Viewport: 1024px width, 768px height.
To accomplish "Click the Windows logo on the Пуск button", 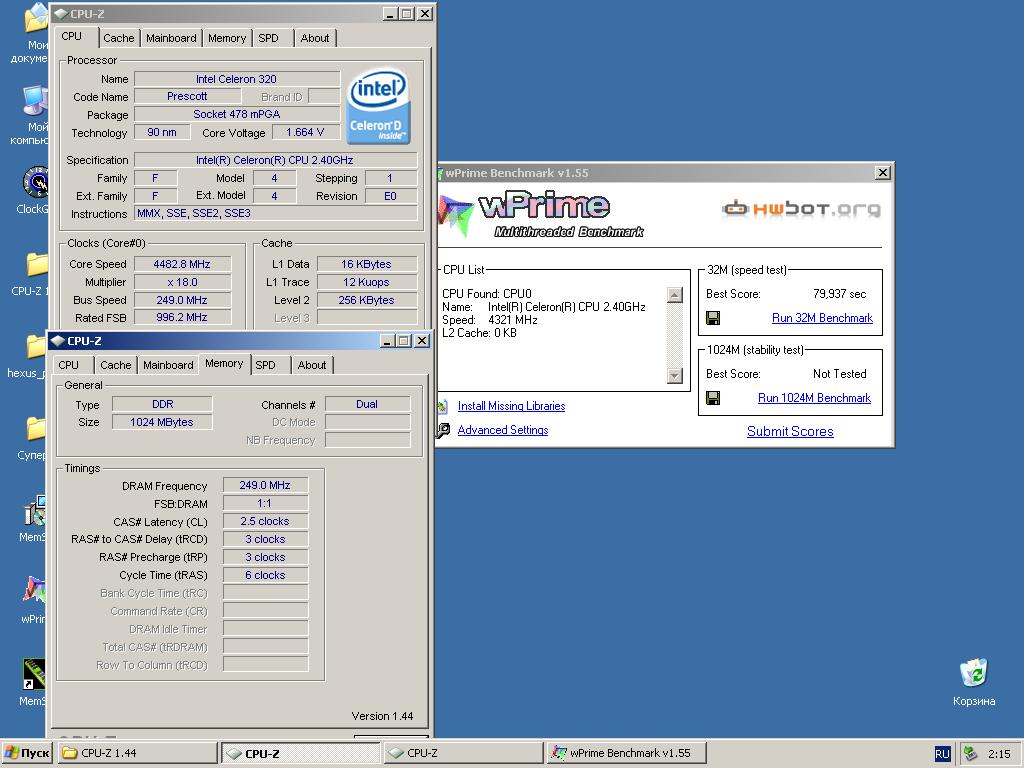I will pos(11,753).
